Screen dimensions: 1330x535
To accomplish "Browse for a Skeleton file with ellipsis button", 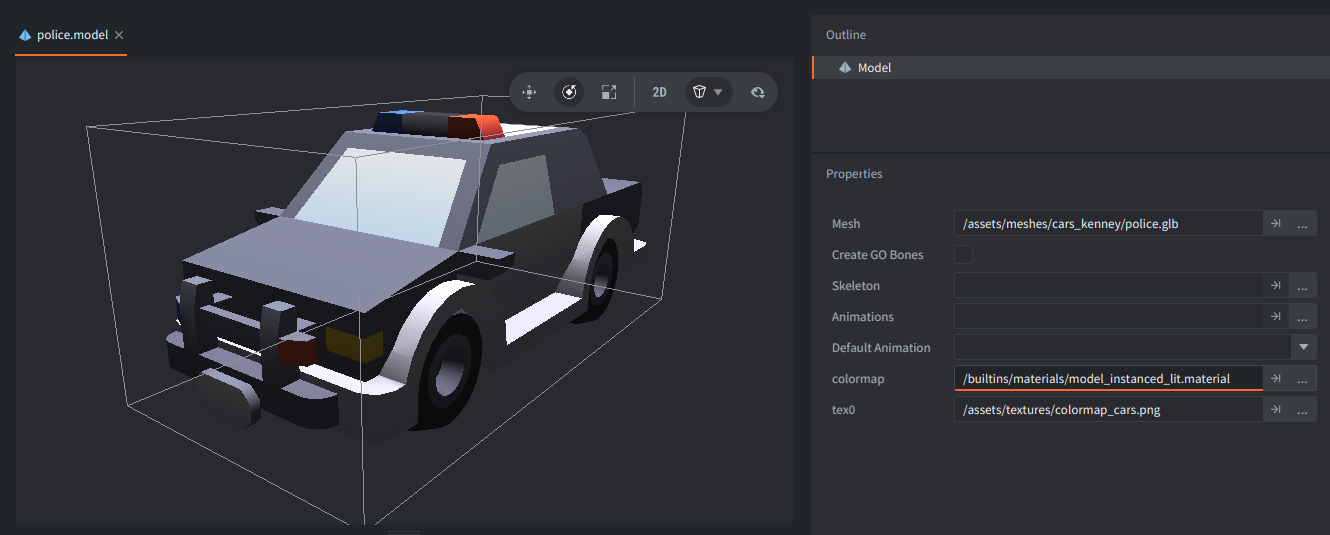I will tap(1303, 286).
